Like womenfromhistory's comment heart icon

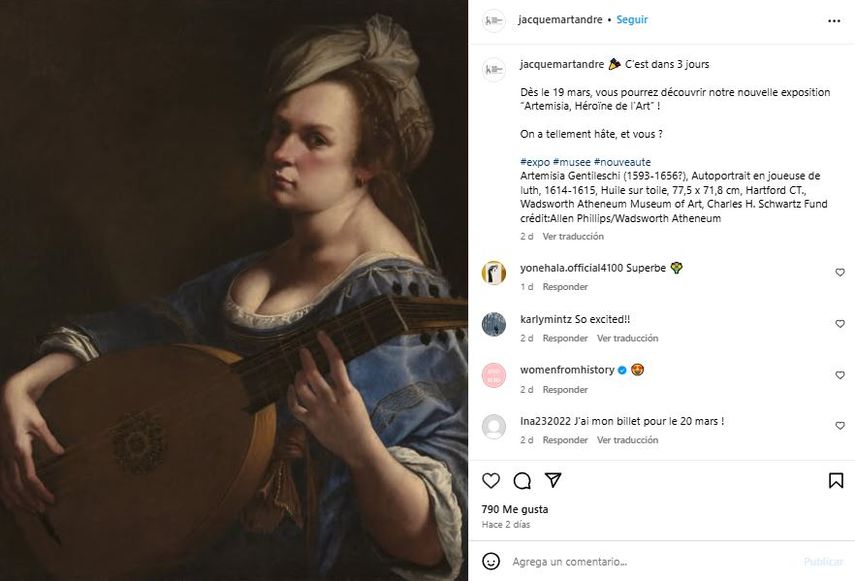(x=839, y=375)
